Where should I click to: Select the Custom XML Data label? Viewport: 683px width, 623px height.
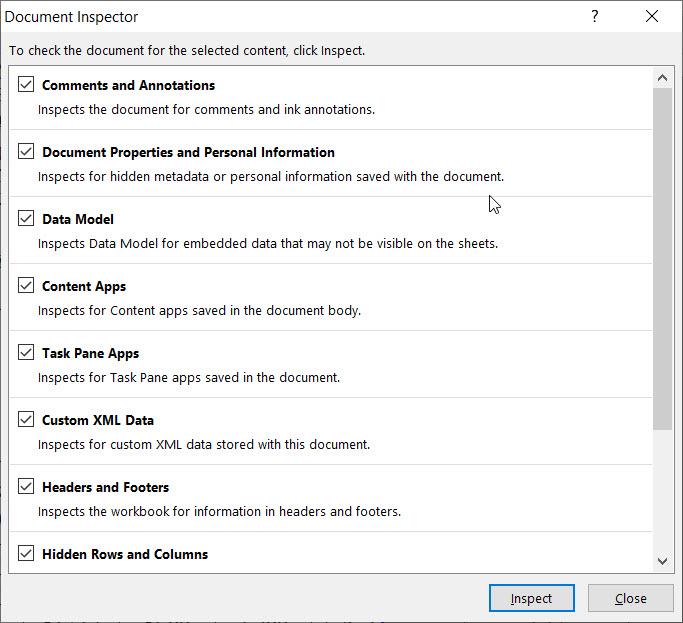click(x=98, y=420)
